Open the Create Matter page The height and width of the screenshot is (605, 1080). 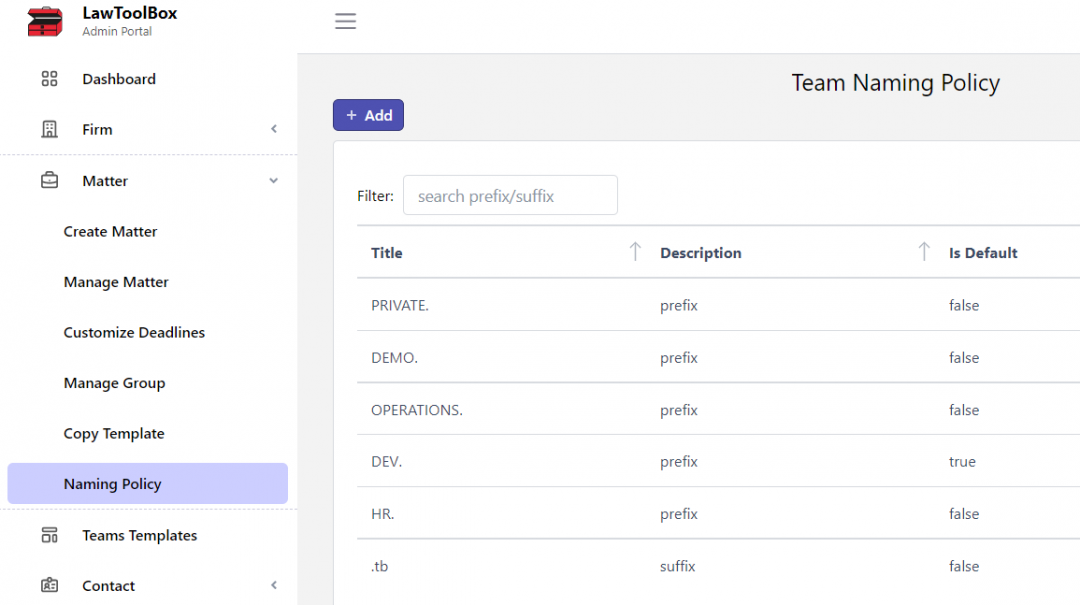click(110, 231)
